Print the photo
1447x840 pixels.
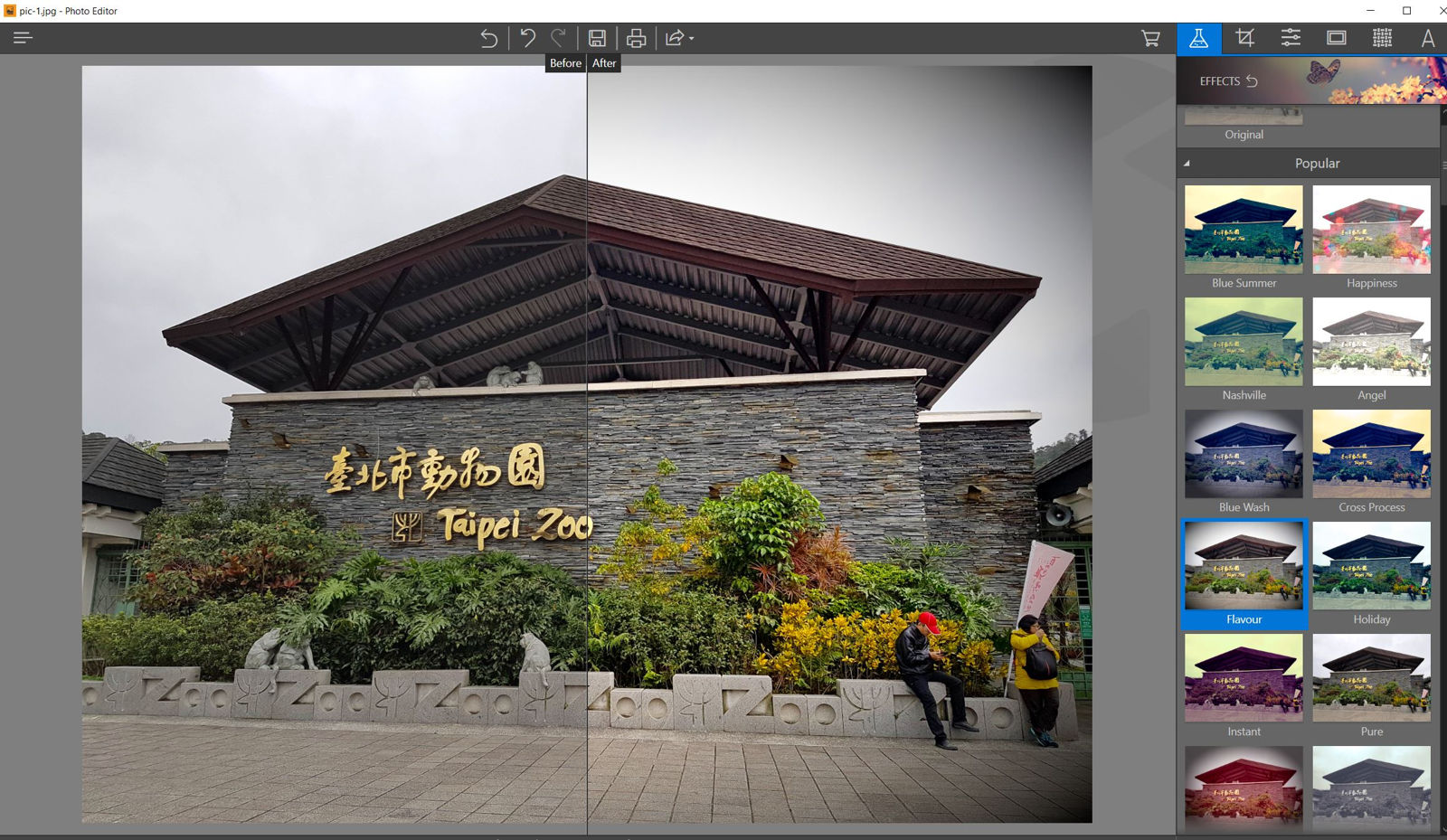click(636, 38)
